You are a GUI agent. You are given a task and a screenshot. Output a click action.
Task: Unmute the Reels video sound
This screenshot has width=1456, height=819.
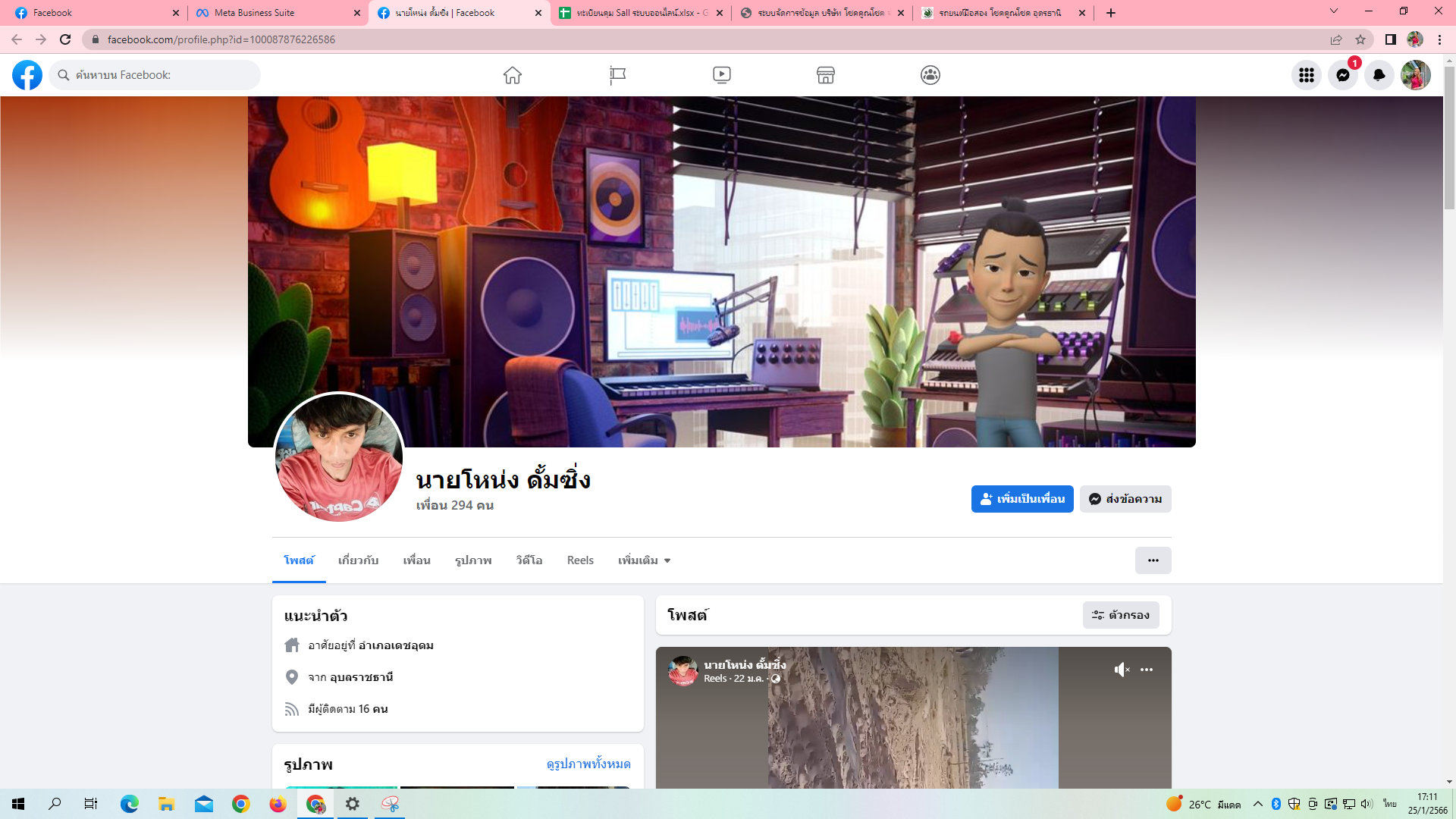coord(1122,670)
